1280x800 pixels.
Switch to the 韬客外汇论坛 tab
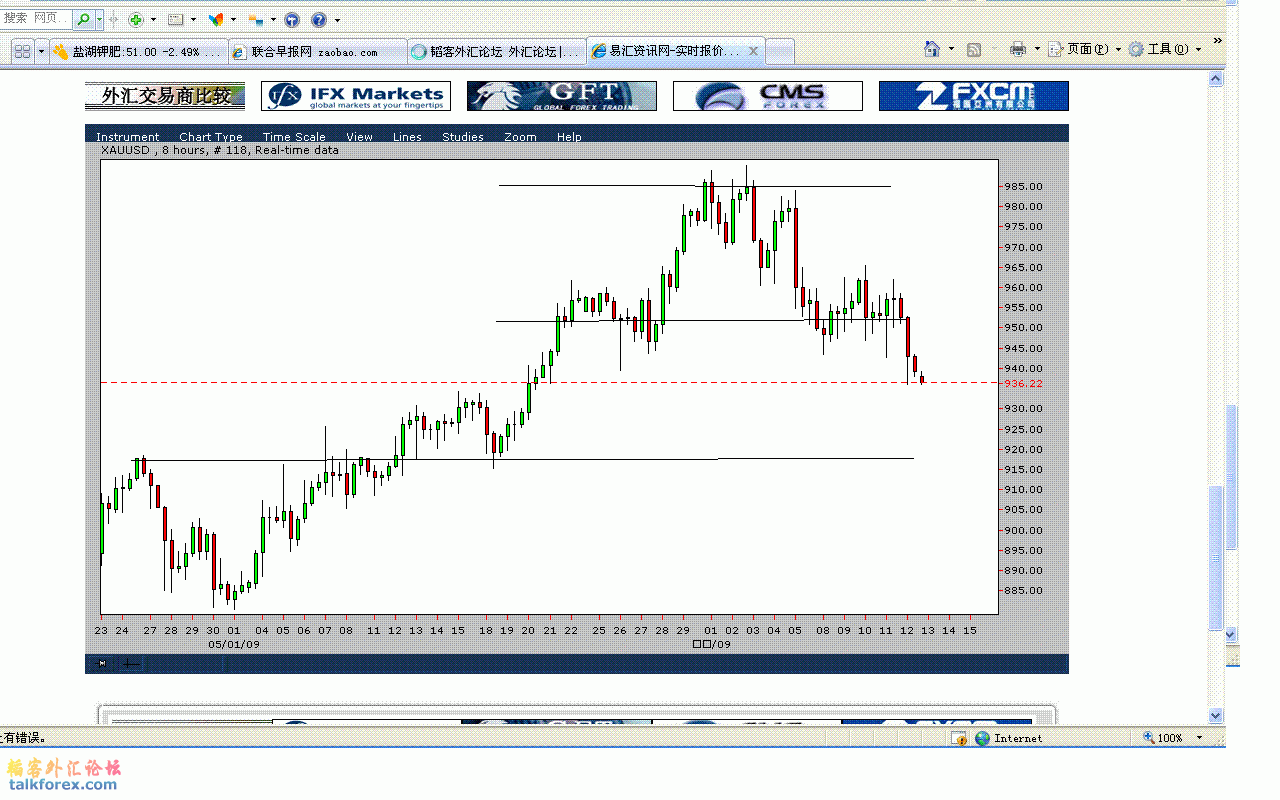(497, 51)
